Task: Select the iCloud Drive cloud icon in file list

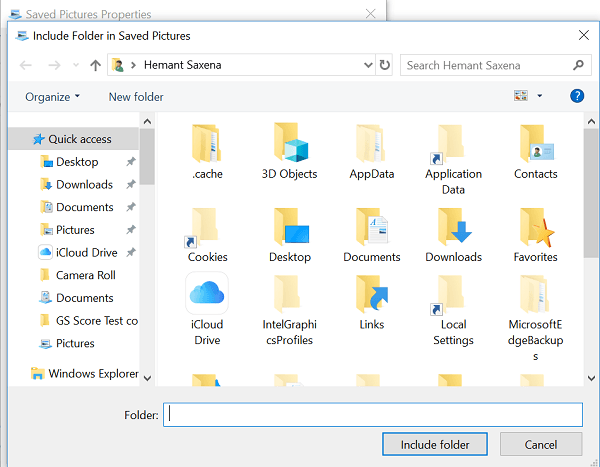Action: (x=207, y=293)
